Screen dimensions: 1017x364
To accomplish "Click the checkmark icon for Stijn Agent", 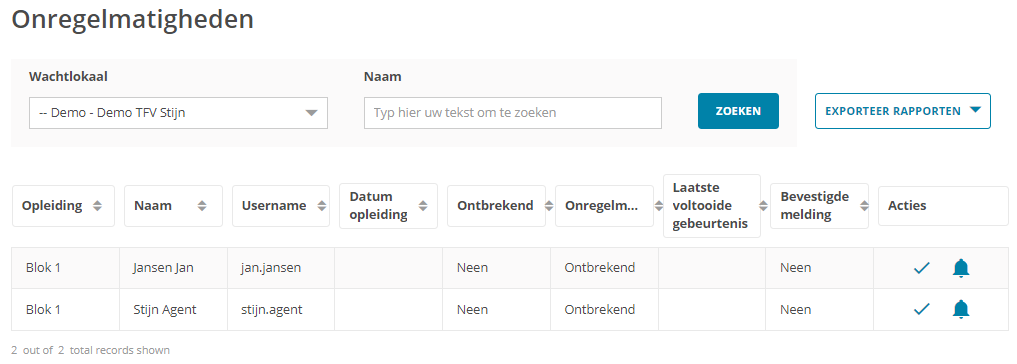I will 921,309.
